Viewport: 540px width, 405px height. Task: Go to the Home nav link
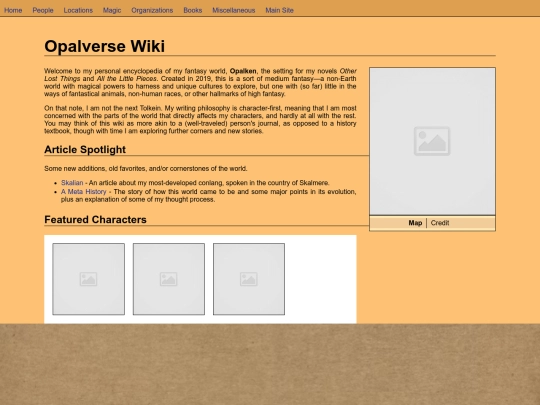click(13, 10)
